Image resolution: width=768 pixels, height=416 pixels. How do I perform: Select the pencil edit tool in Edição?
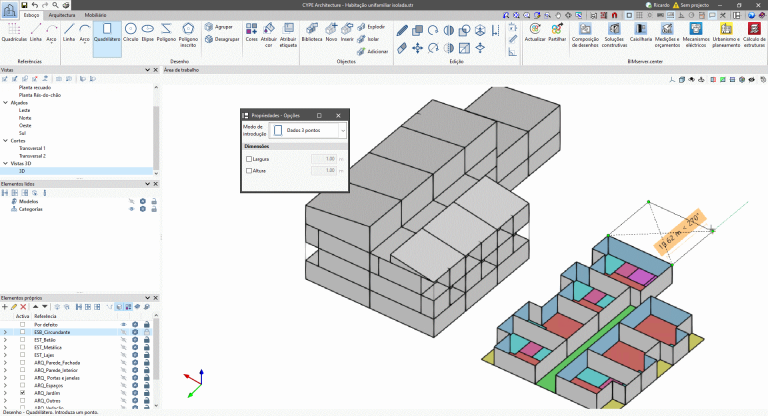pyautogui.click(x=402, y=30)
